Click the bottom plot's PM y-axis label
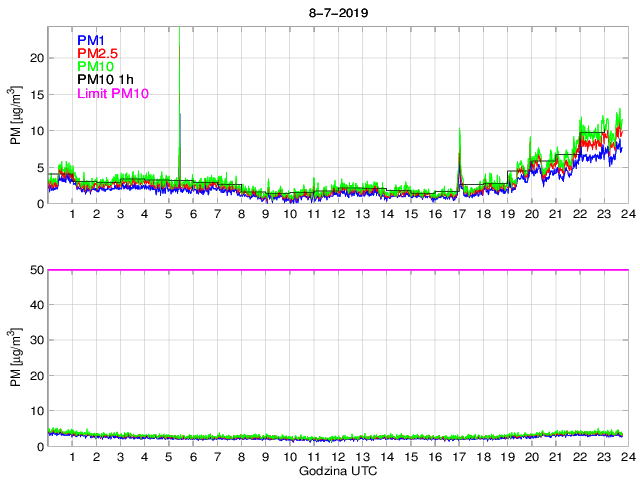Screen dimensions: 640x480 click(16, 357)
